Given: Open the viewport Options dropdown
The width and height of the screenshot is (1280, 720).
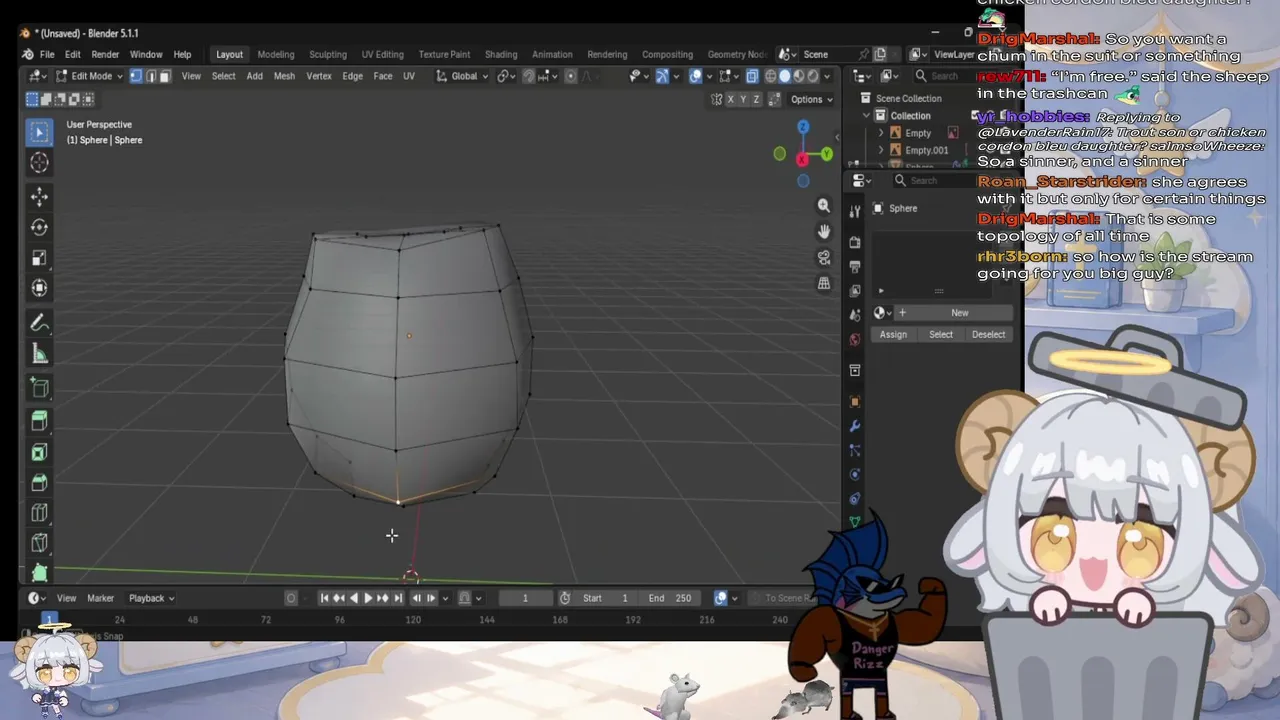Looking at the screenshot, I should tap(811, 99).
